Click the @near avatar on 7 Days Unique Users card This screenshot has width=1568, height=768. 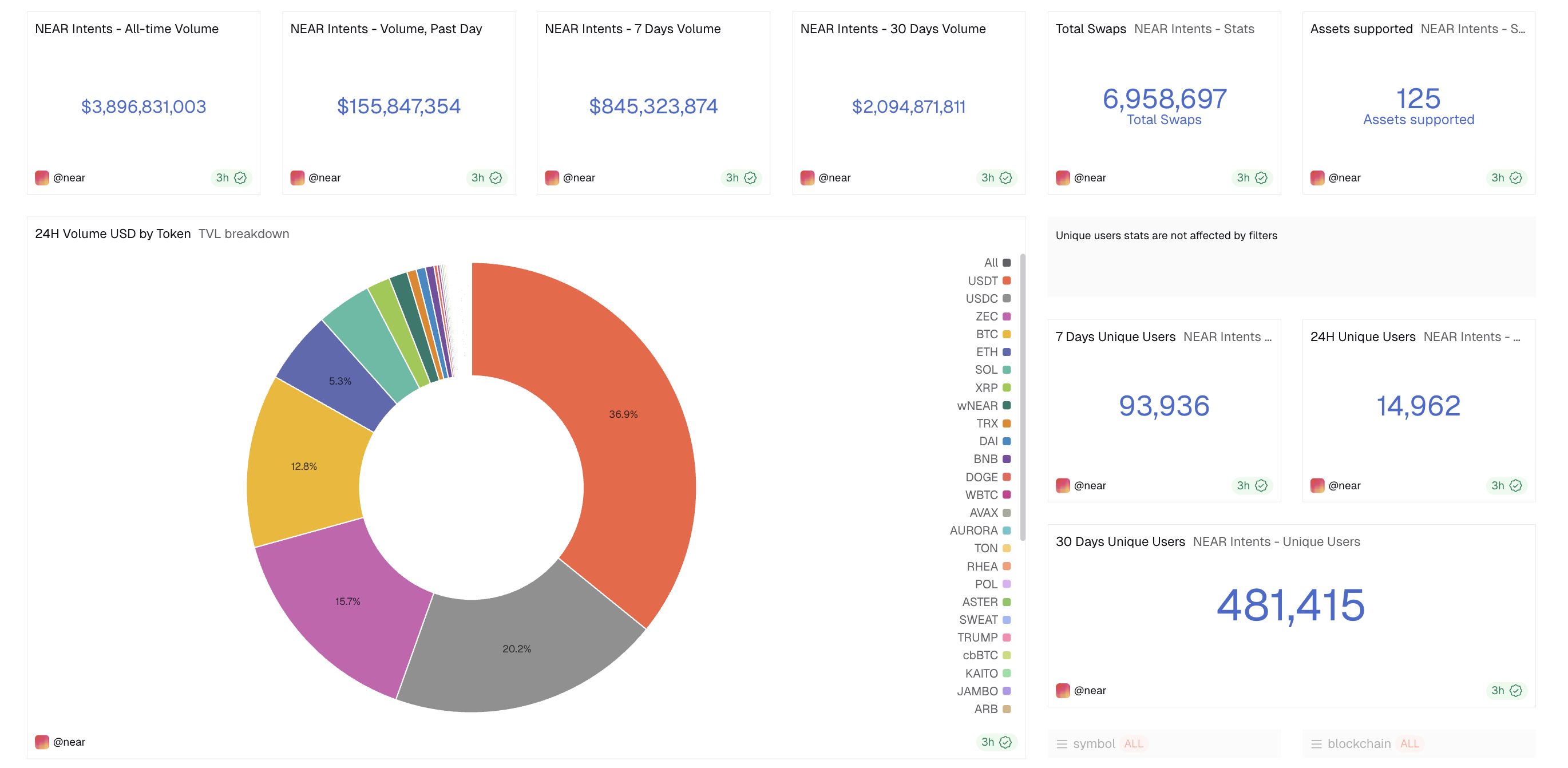1063,485
